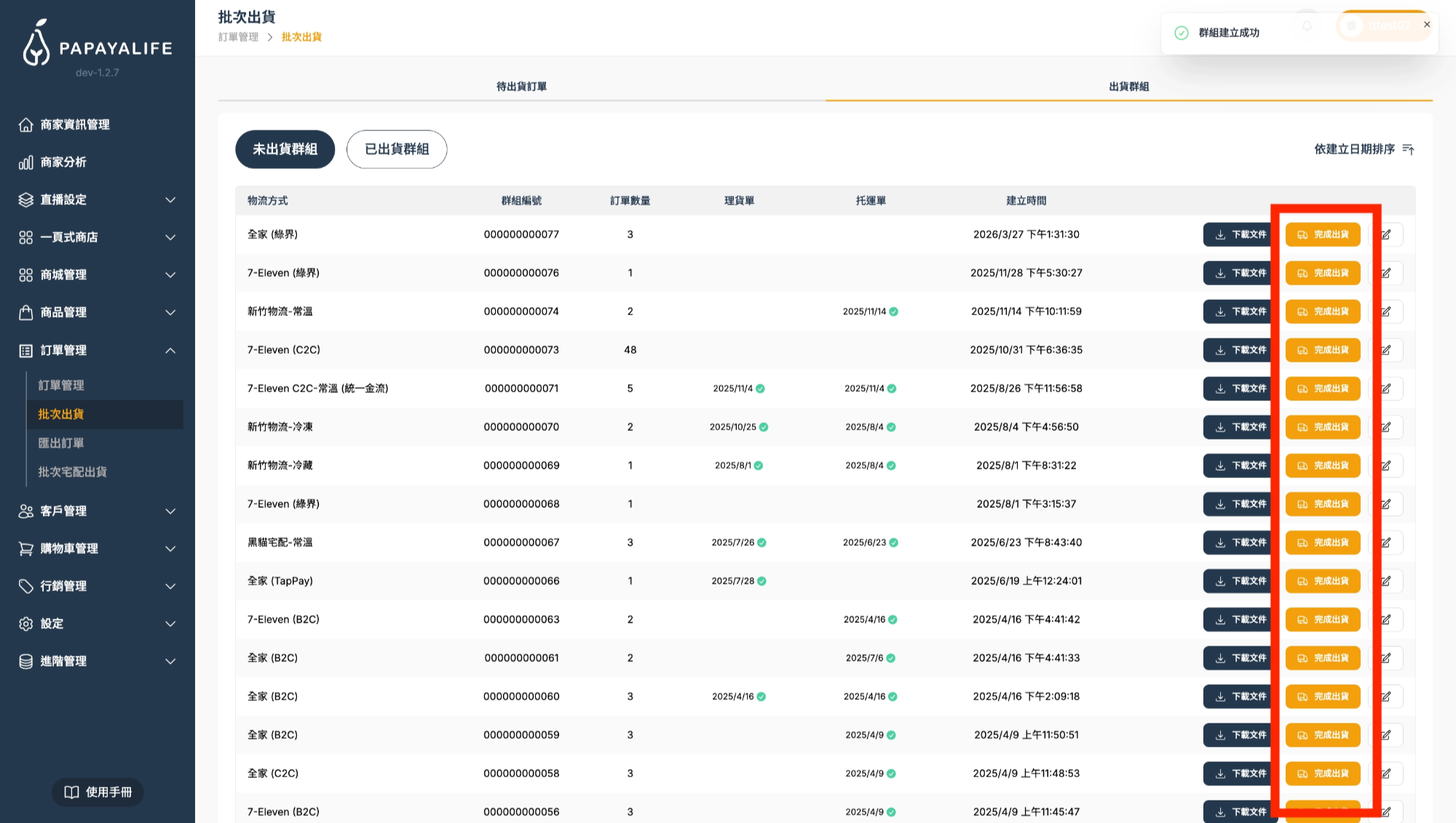The width and height of the screenshot is (1456, 823).
Task: Select the 未出貨群組 filter pill
Action: click(x=285, y=149)
